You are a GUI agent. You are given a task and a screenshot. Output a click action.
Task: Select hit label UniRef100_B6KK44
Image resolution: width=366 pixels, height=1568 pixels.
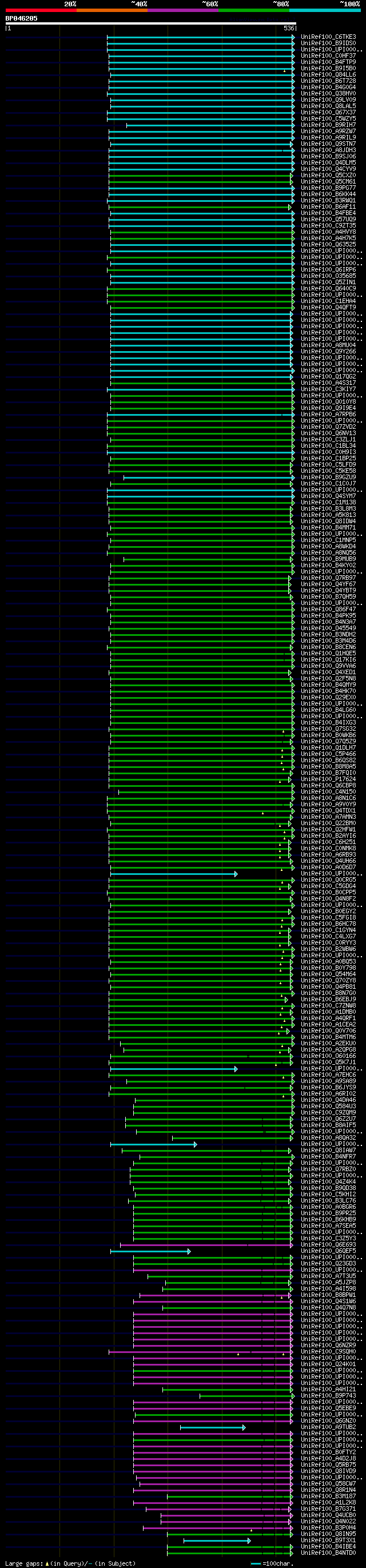328,194
